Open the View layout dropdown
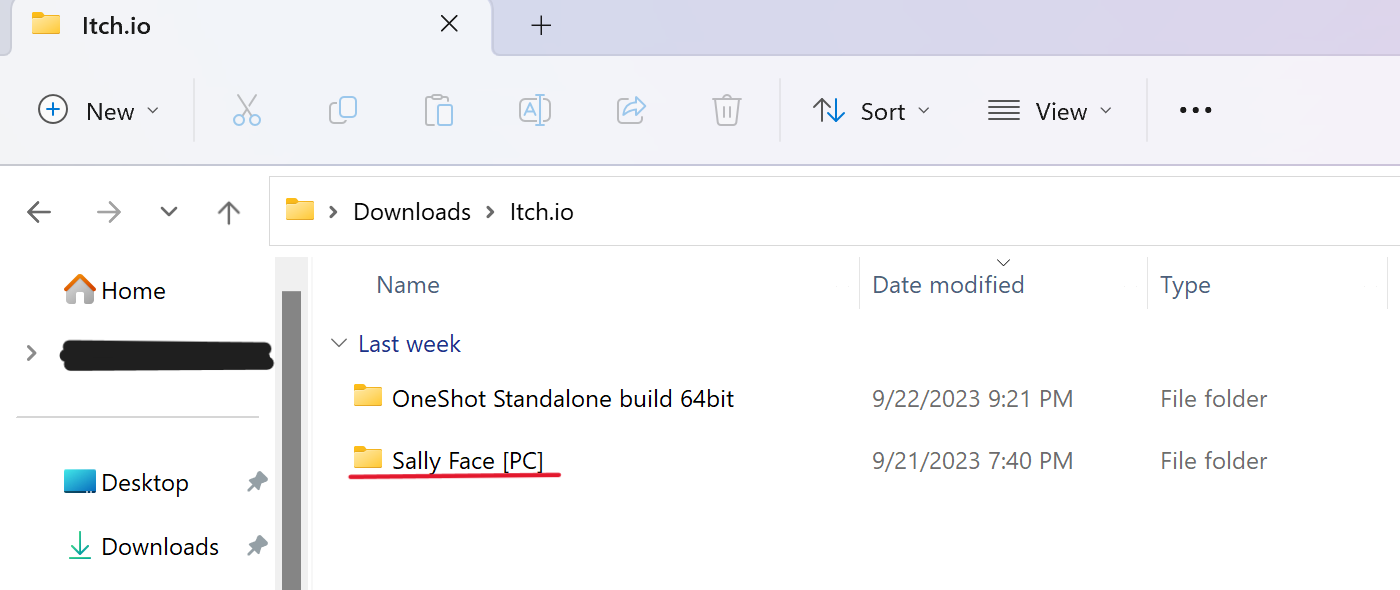This screenshot has height=590, width=1400. pyautogui.click(x=1050, y=111)
